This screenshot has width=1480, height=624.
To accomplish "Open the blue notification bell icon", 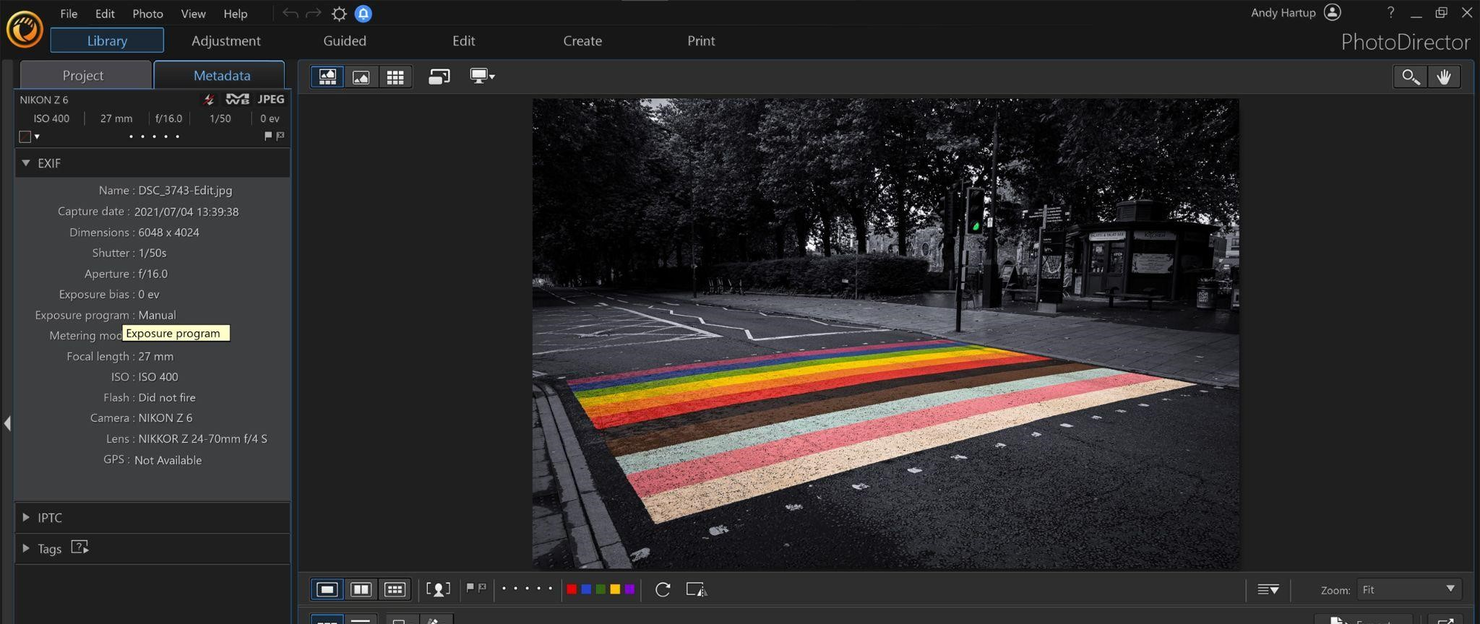I will coord(363,14).
